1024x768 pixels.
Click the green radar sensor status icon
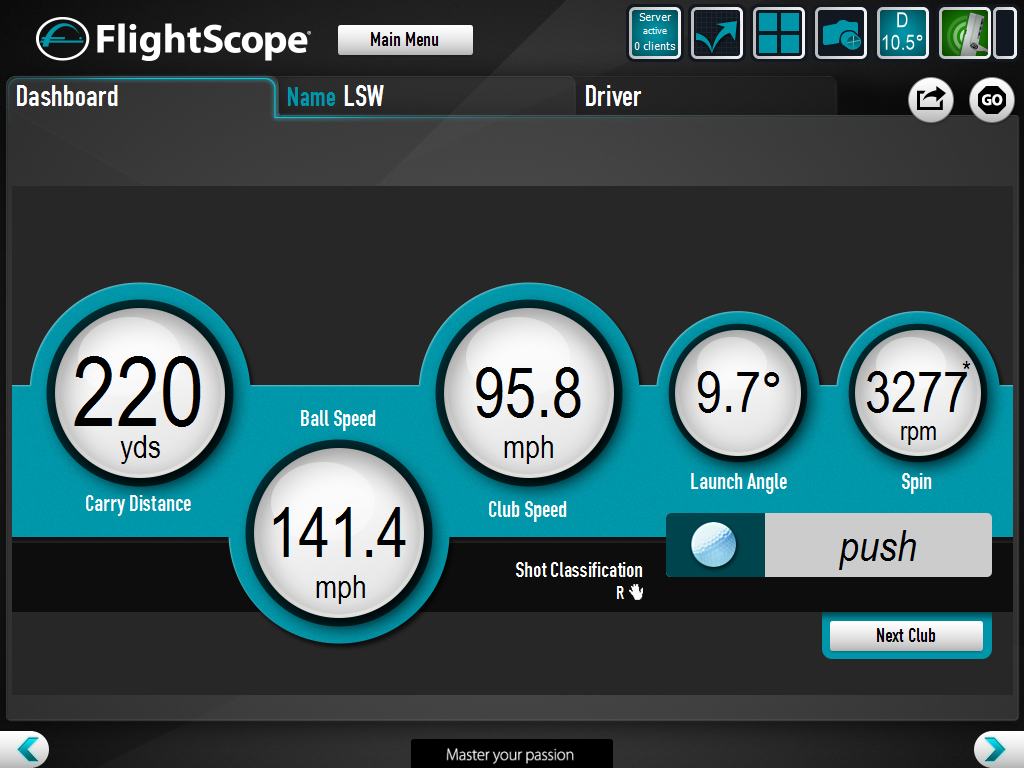point(964,33)
